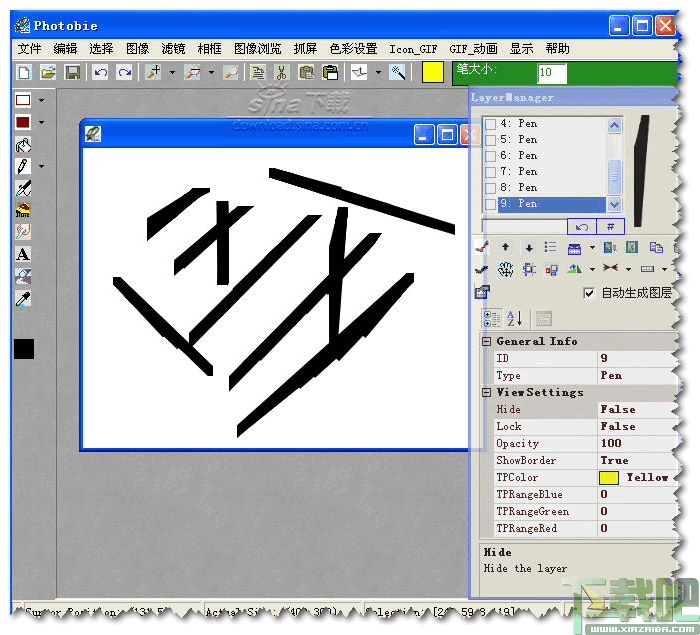Click paste-as-new-window clipboard icon

[330, 72]
